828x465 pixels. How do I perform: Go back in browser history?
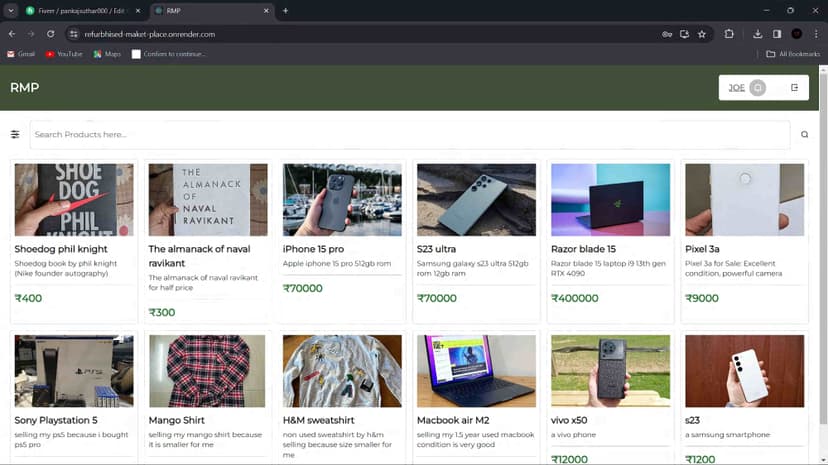12,34
